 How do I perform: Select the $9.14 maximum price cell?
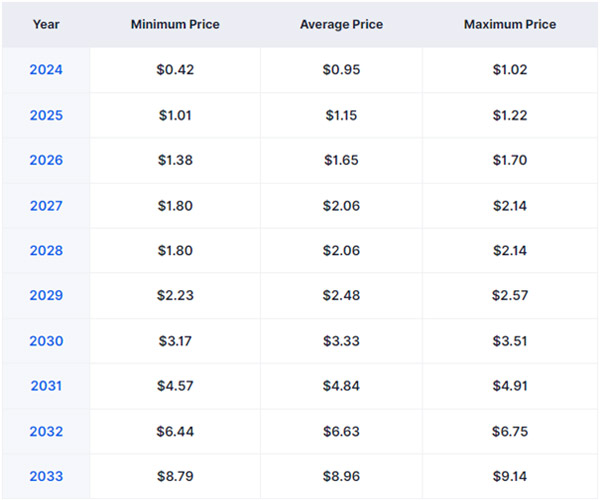(510, 476)
